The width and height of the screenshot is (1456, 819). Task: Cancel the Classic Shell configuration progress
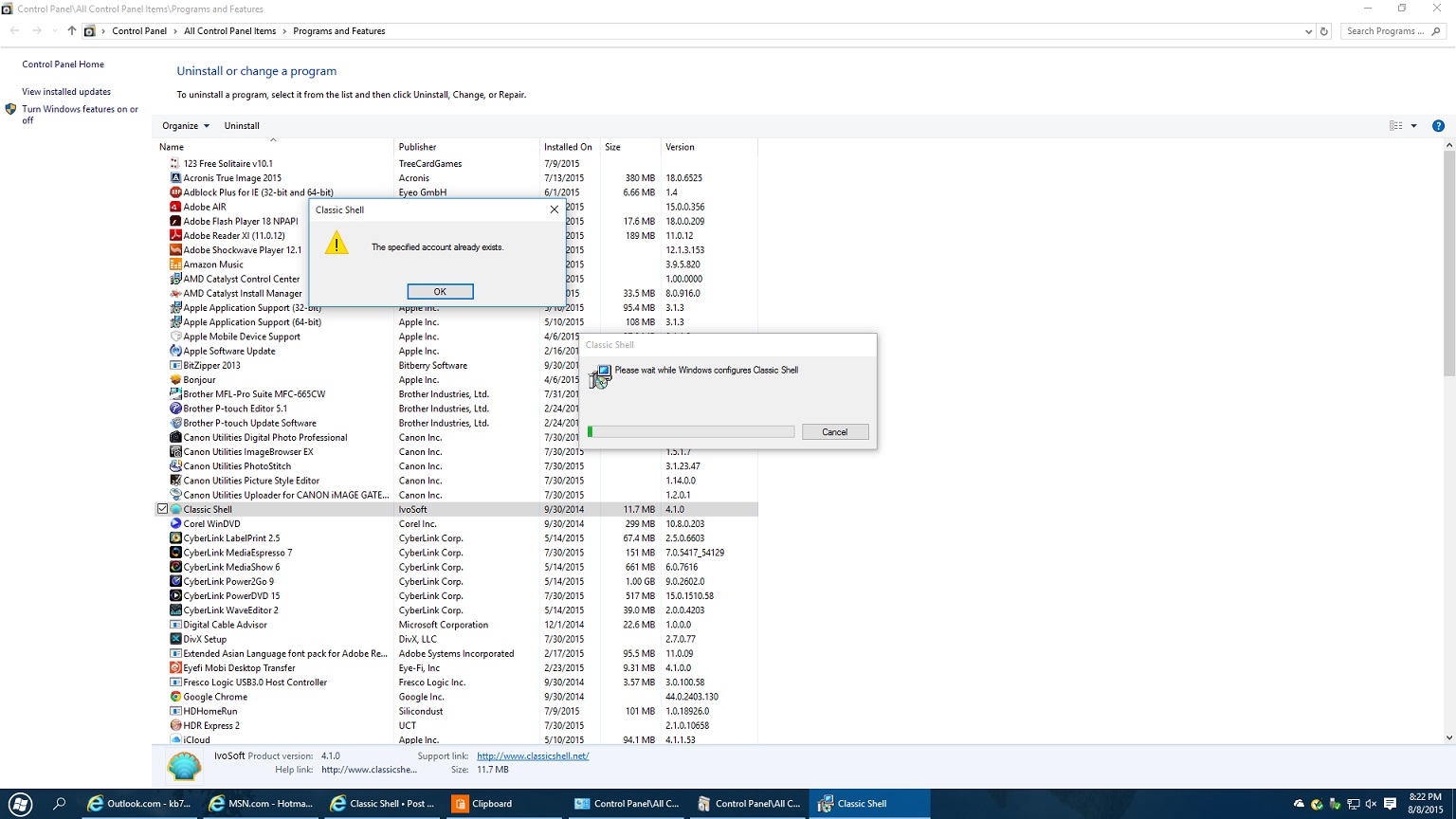click(834, 432)
